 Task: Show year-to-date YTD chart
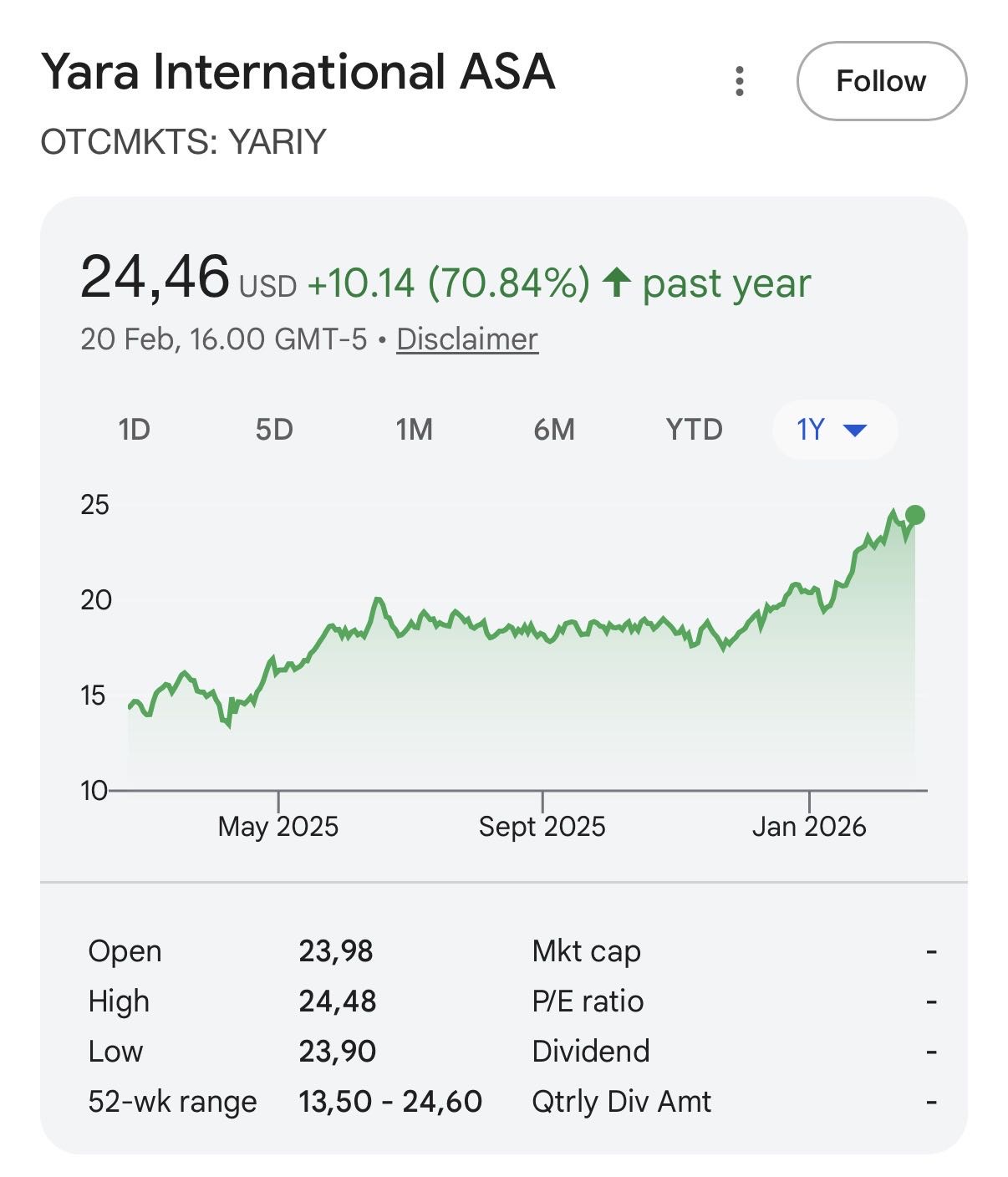(694, 430)
